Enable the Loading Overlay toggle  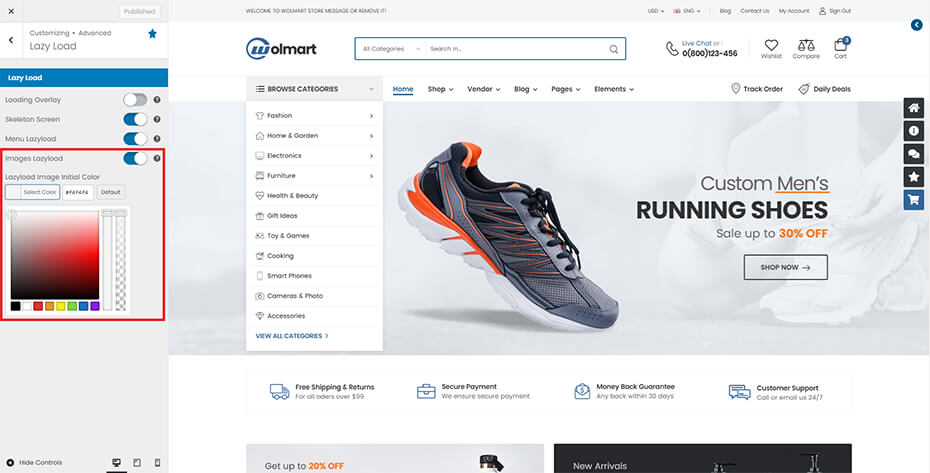(x=135, y=100)
